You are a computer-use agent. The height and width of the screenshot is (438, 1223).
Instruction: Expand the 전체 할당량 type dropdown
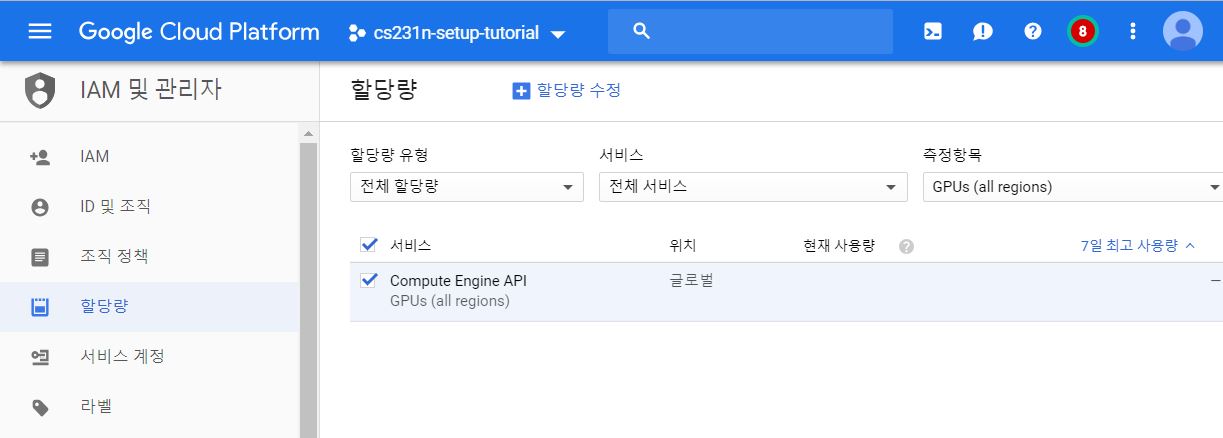pos(466,187)
